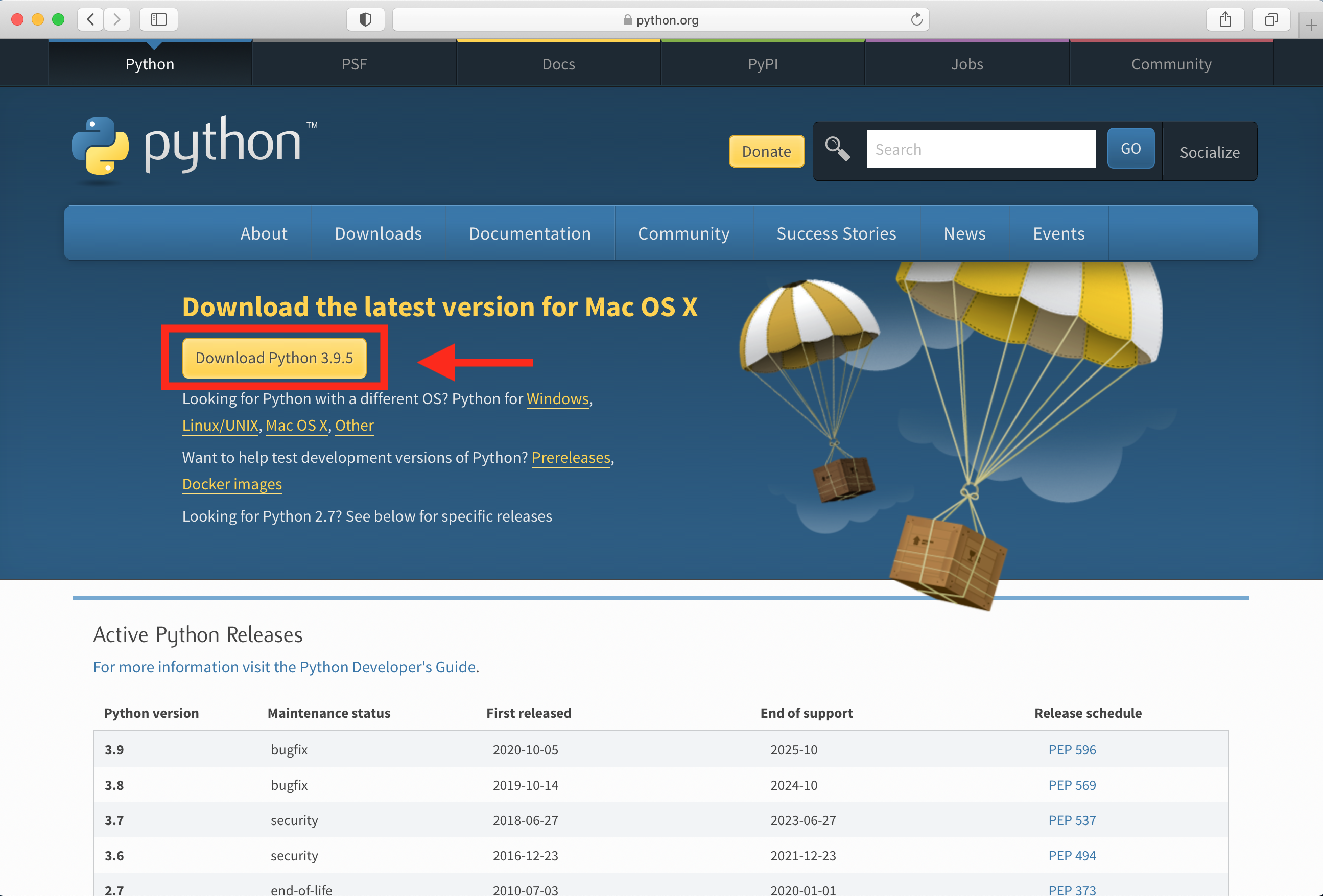Click the Downloads menu tab
Image resolution: width=1323 pixels, height=896 pixels.
(378, 232)
